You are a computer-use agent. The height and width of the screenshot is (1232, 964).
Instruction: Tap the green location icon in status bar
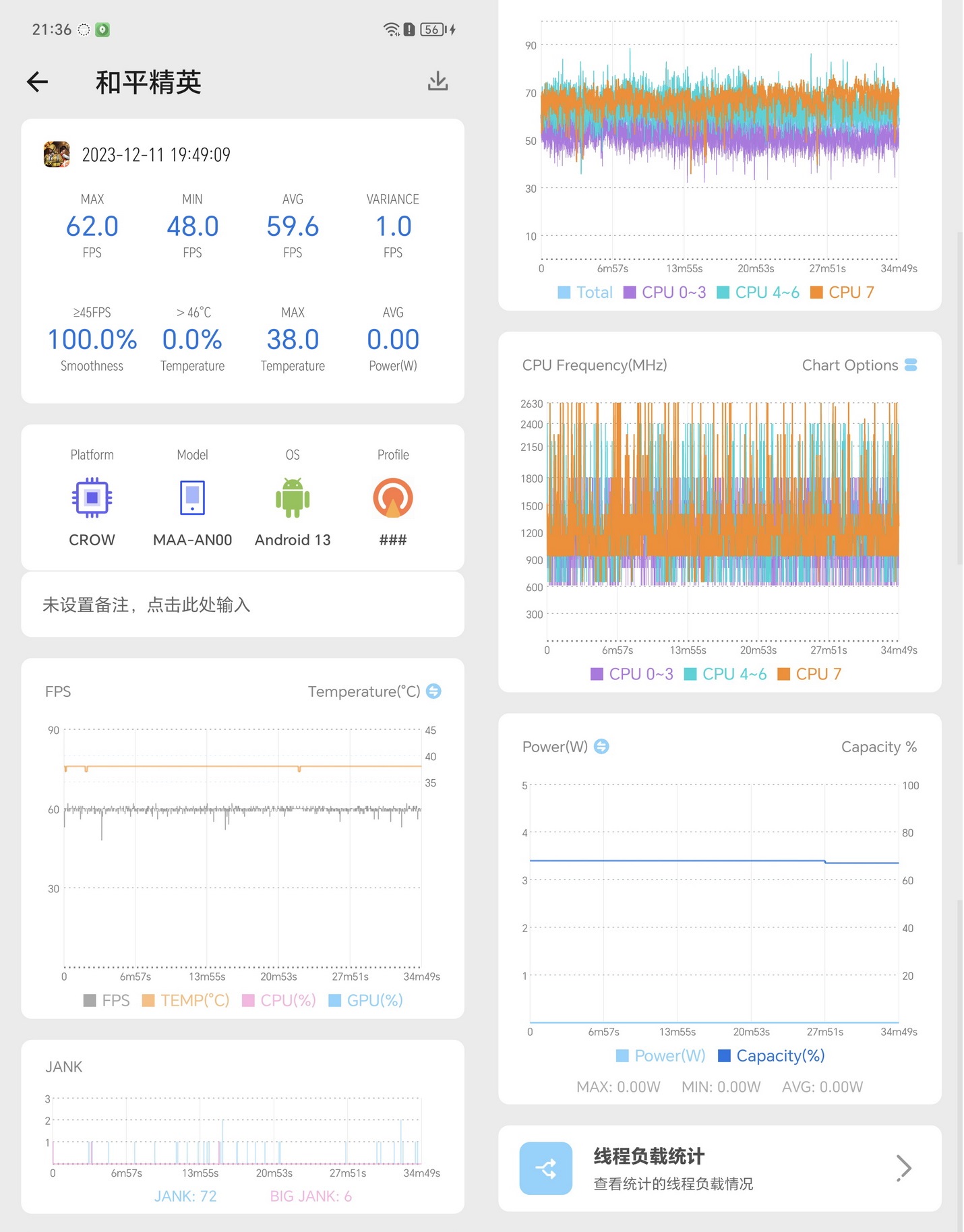pos(102,29)
